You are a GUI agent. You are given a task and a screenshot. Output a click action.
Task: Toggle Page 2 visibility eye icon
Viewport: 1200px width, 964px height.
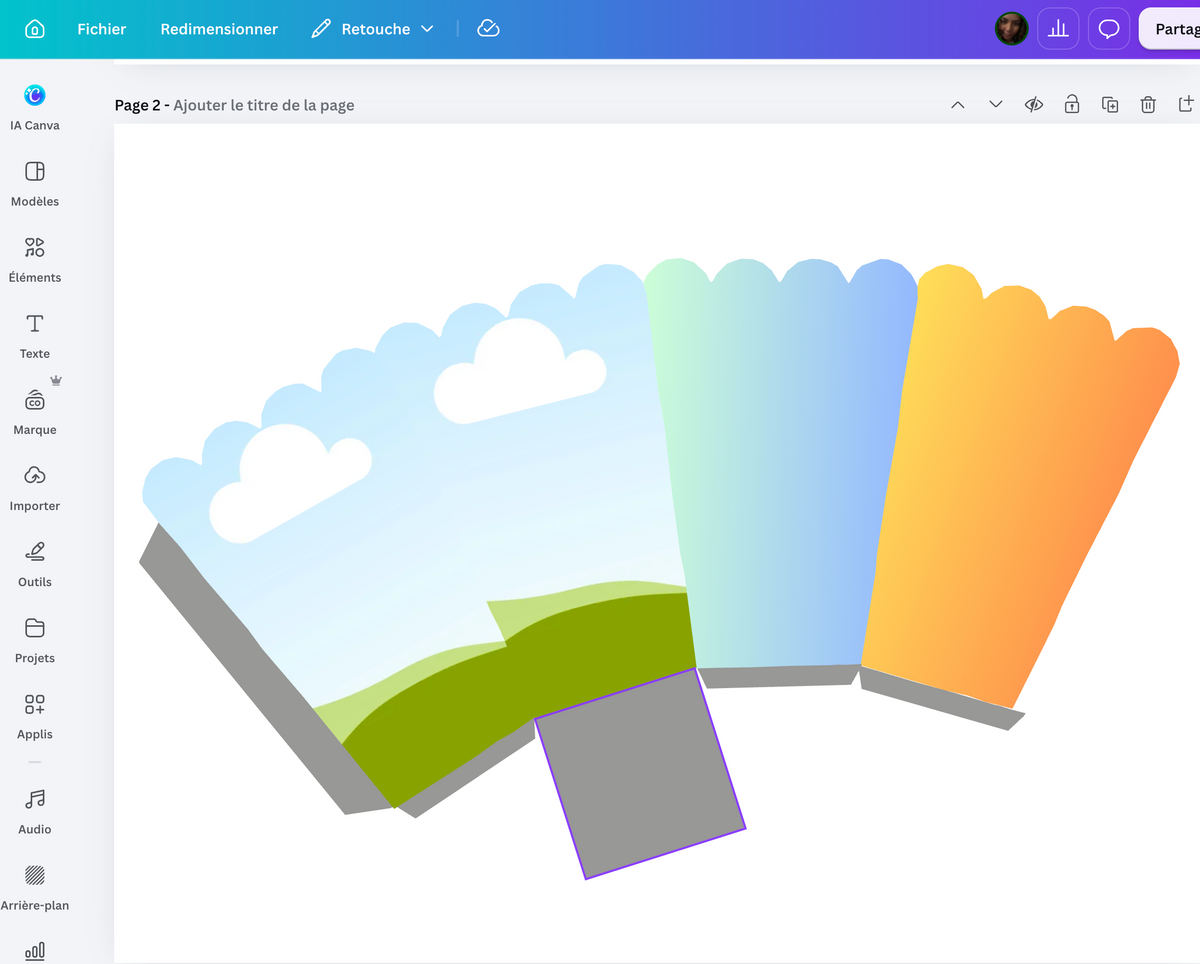coord(1034,105)
